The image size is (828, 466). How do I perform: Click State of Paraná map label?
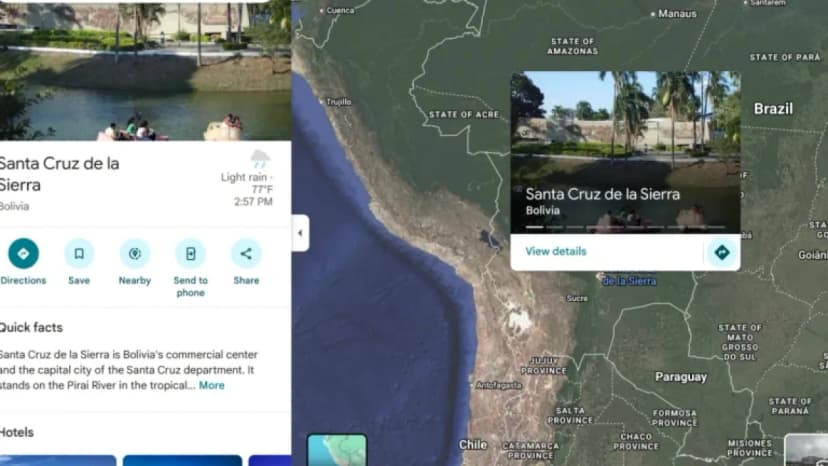tap(790, 406)
